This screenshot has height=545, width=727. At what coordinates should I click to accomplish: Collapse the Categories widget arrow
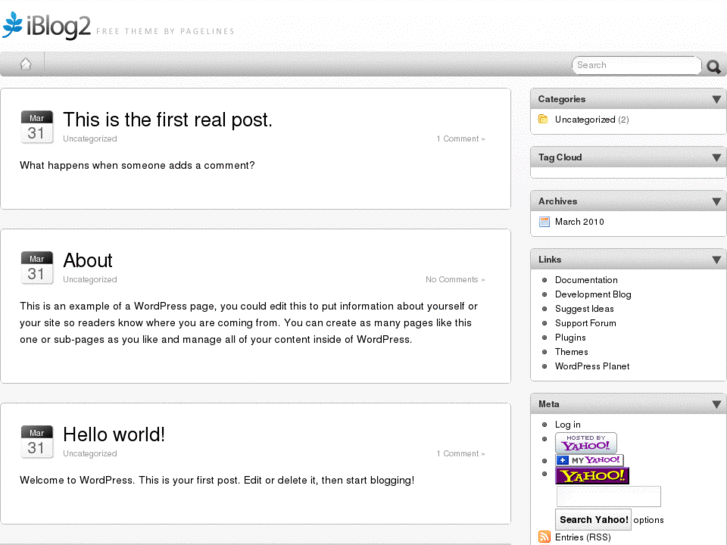click(716, 99)
